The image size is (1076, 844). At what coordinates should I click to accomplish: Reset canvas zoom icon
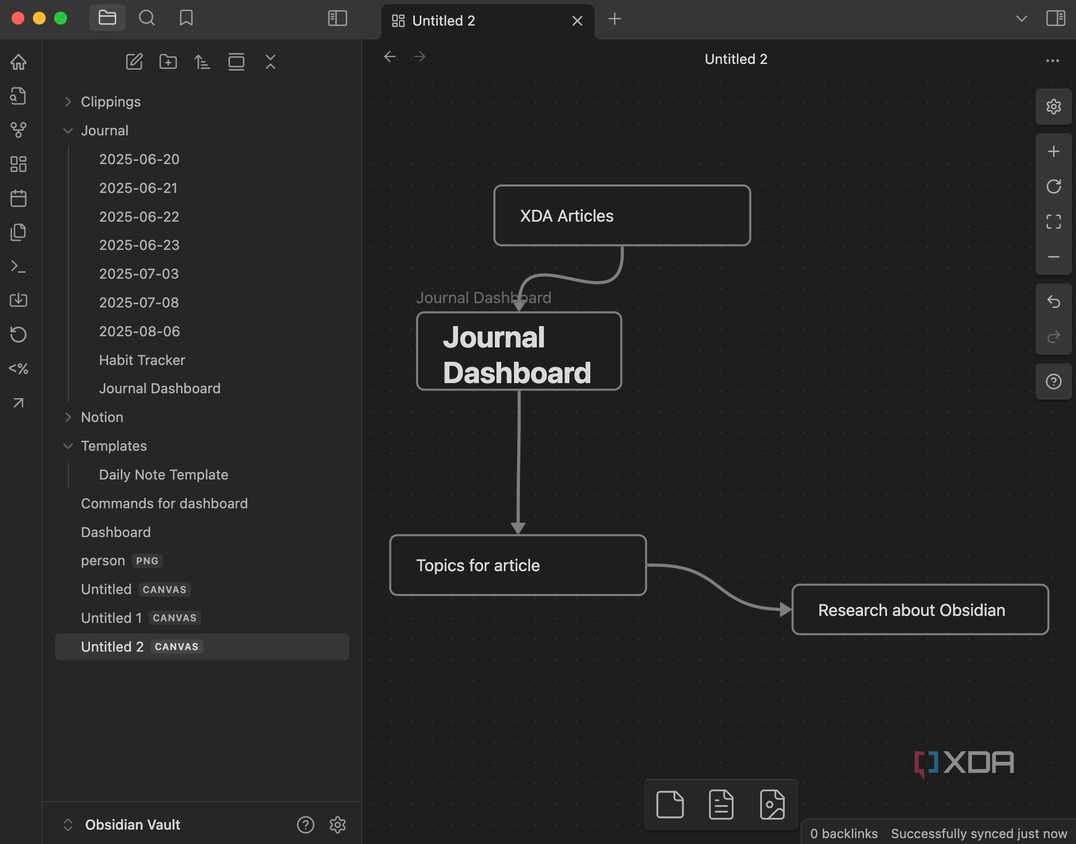pos(1053,187)
